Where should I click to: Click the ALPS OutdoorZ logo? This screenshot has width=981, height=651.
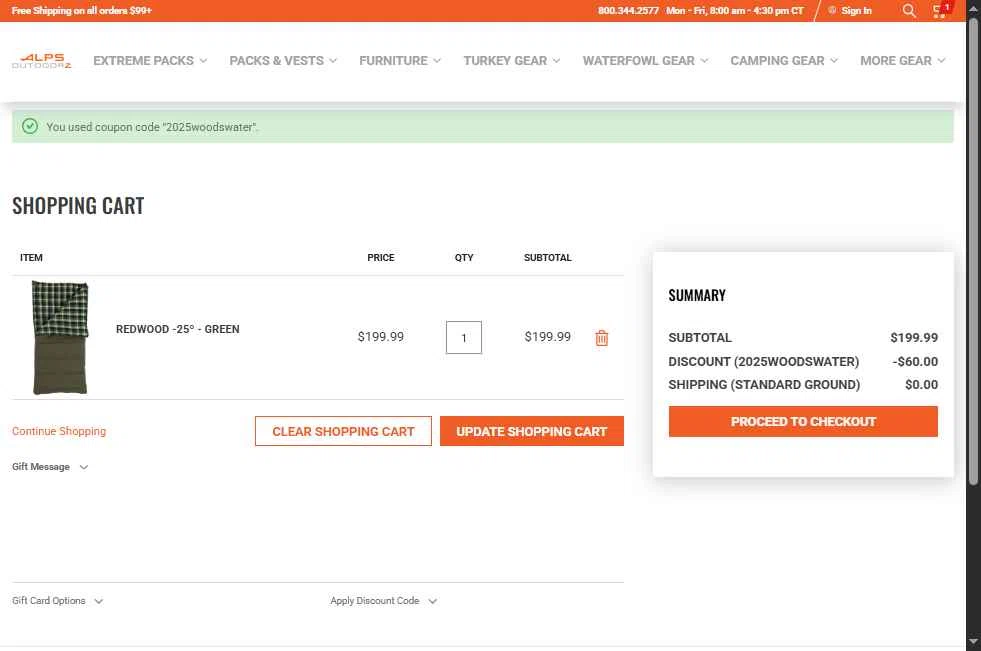pyautogui.click(x=41, y=61)
